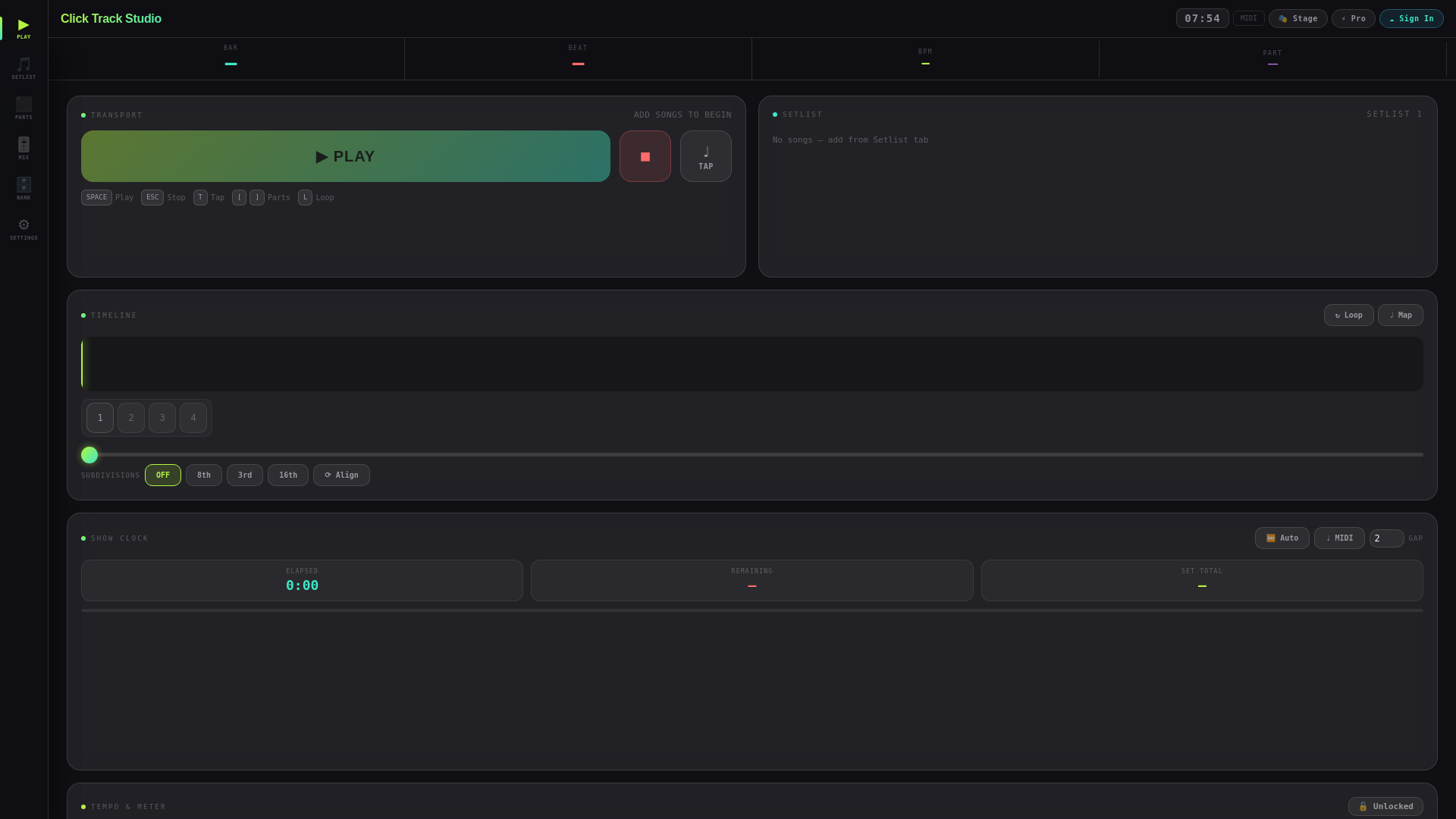Image resolution: width=1456 pixels, height=819 pixels.
Task: Click the Click Track Studio title
Action: click(x=111, y=19)
